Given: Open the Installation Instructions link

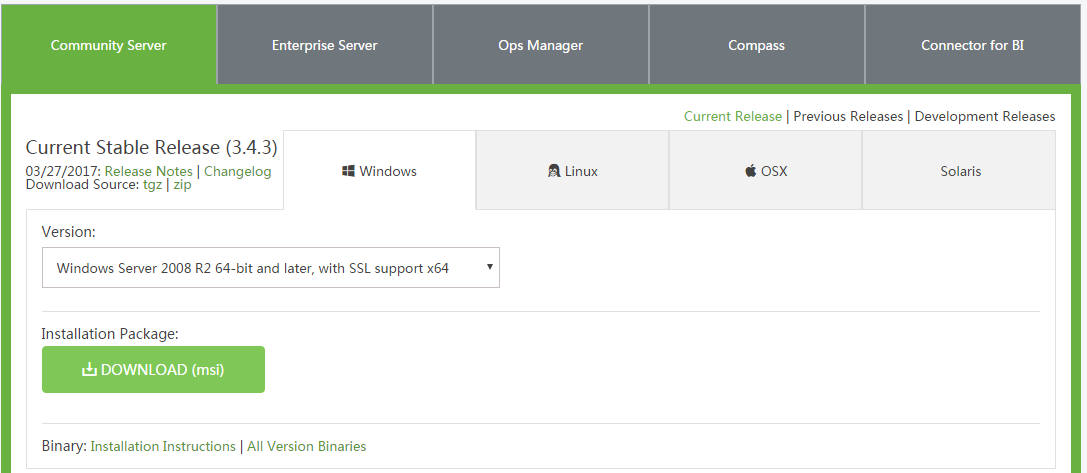Looking at the screenshot, I should tap(163, 447).
